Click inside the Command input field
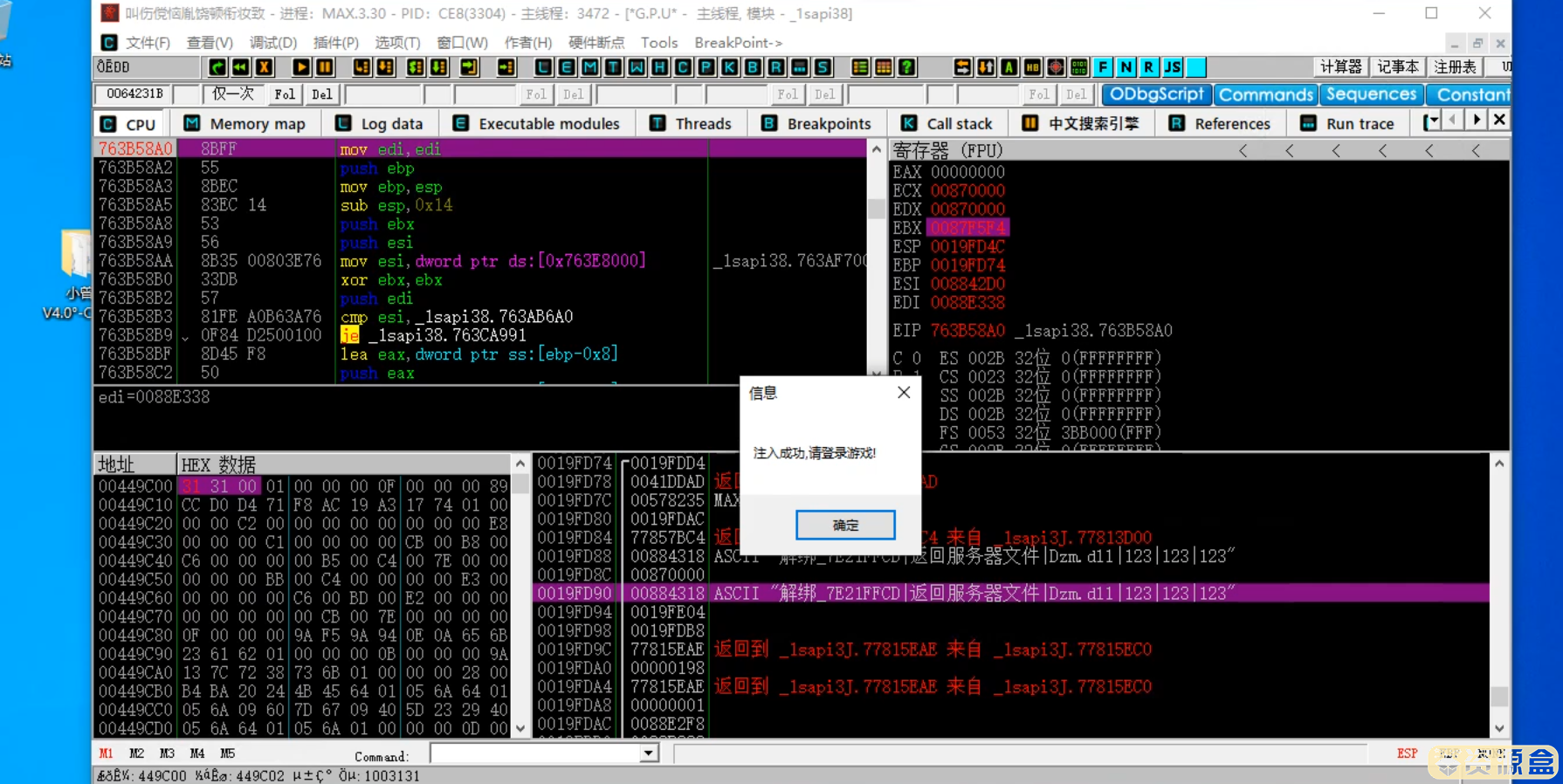 pyautogui.click(x=534, y=753)
